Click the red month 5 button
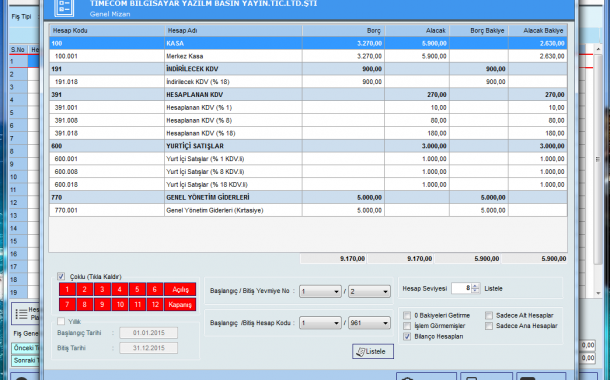The height and width of the screenshot is (380, 610). (137, 289)
